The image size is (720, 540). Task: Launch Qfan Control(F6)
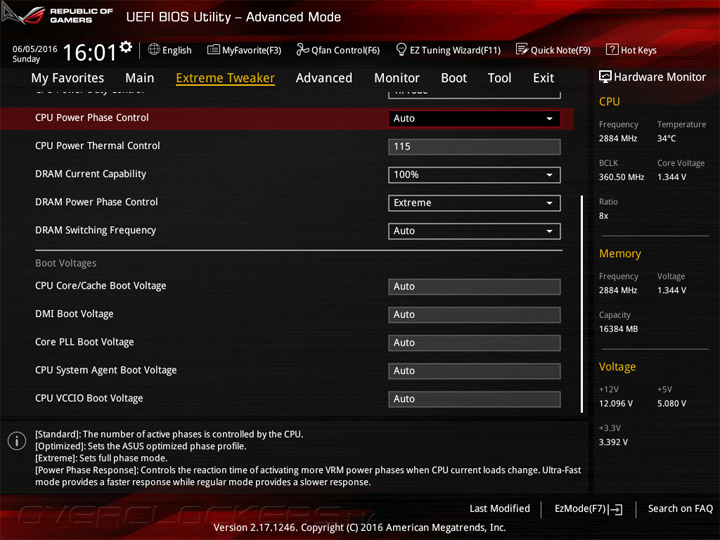(x=346, y=50)
